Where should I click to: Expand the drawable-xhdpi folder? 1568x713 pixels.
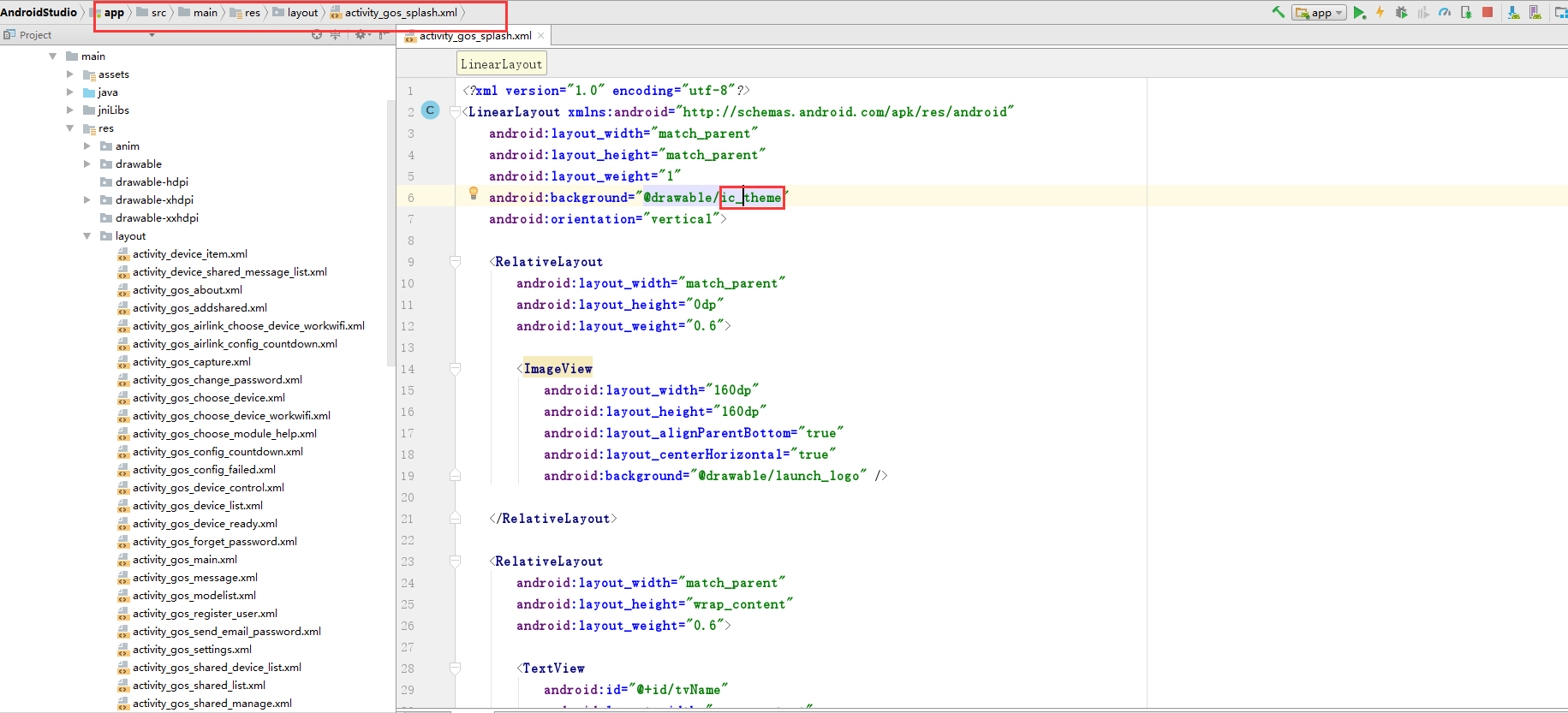coord(87,200)
